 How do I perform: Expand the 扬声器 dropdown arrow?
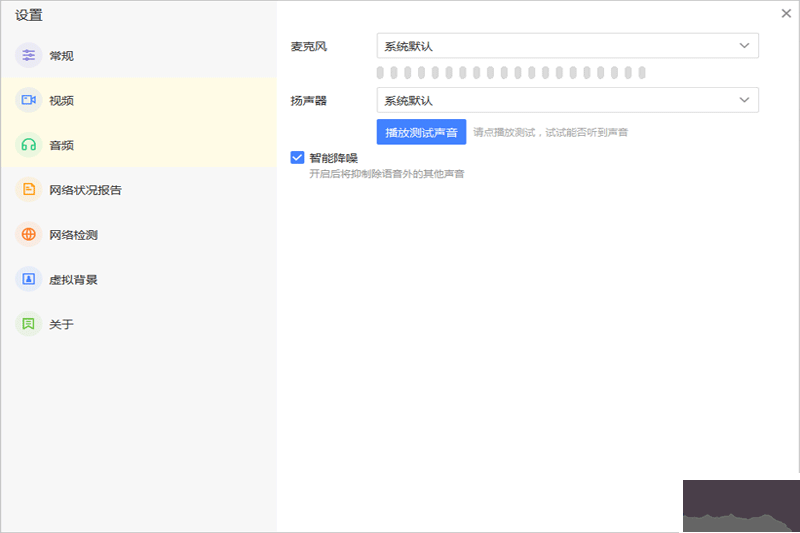click(744, 100)
